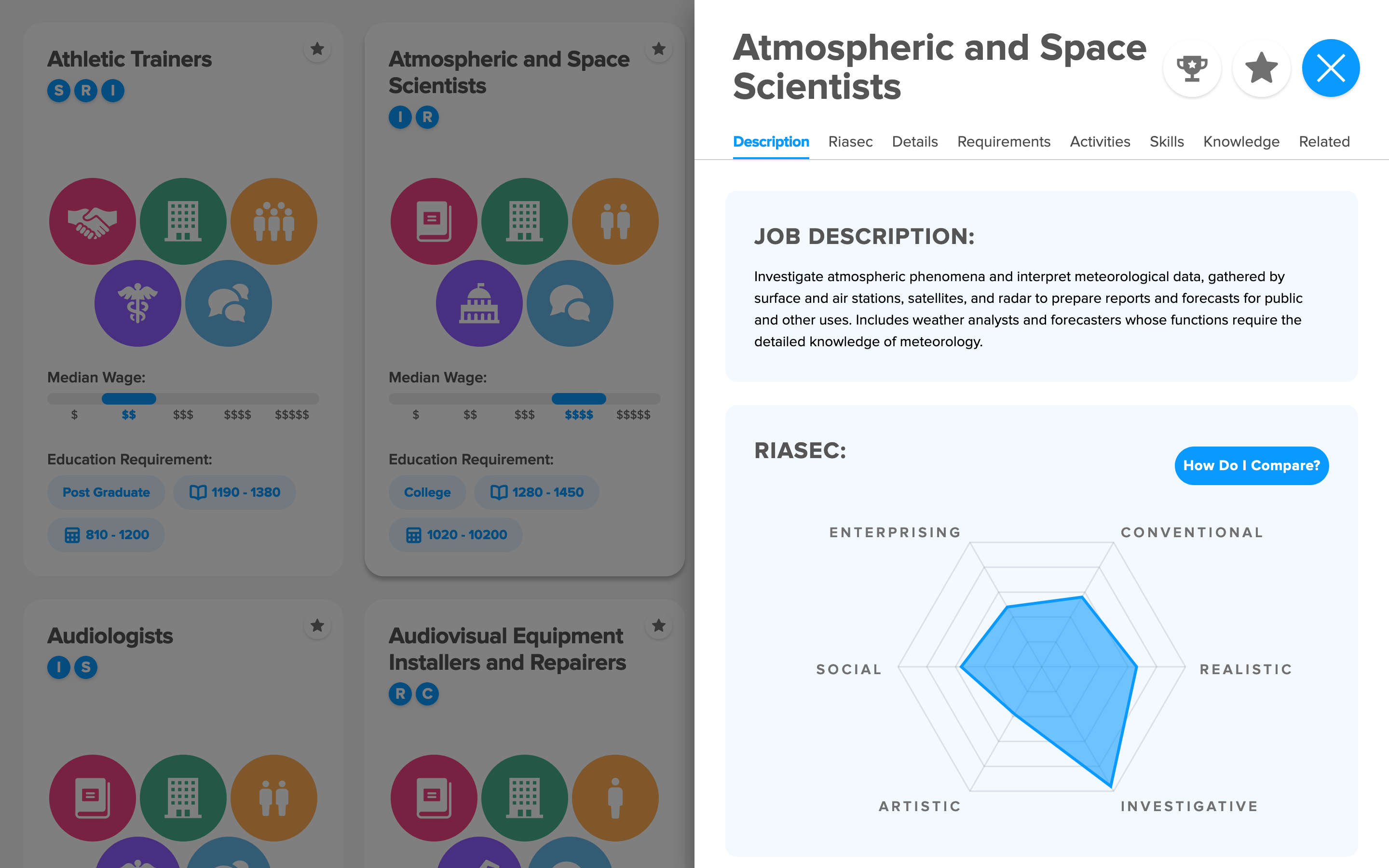Click the chat bubbles icon on Atmospheric card
The width and height of the screenshot is (1389, 868).
click(x=570, y=303)
